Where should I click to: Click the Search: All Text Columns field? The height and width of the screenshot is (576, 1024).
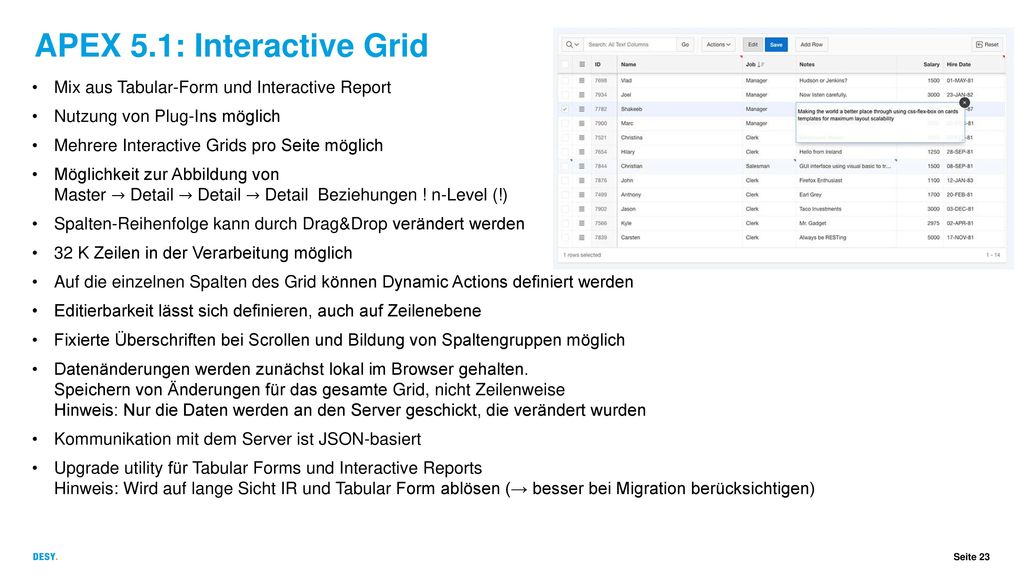630,44
